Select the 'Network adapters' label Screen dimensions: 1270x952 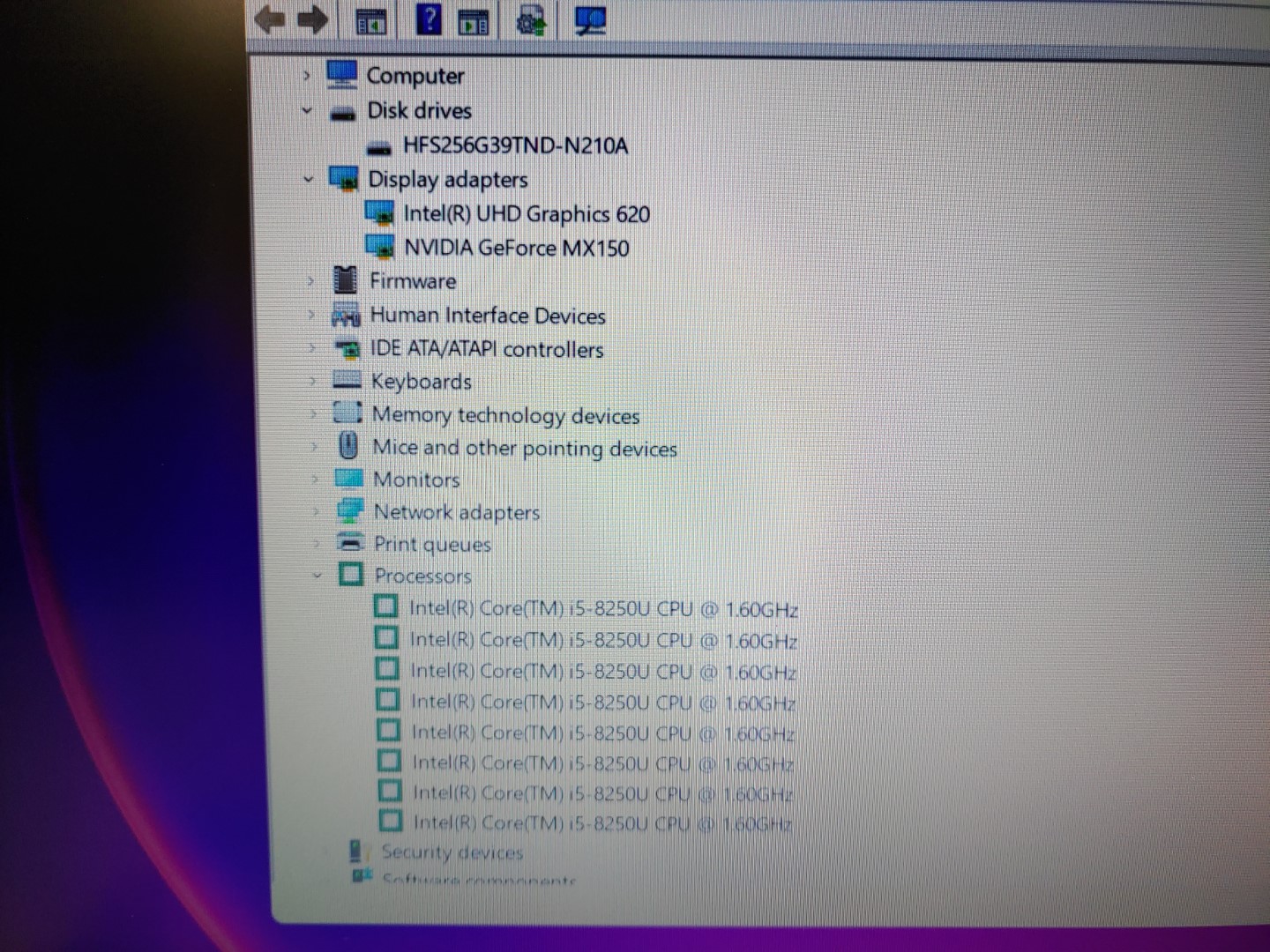(x=457, y=512)
